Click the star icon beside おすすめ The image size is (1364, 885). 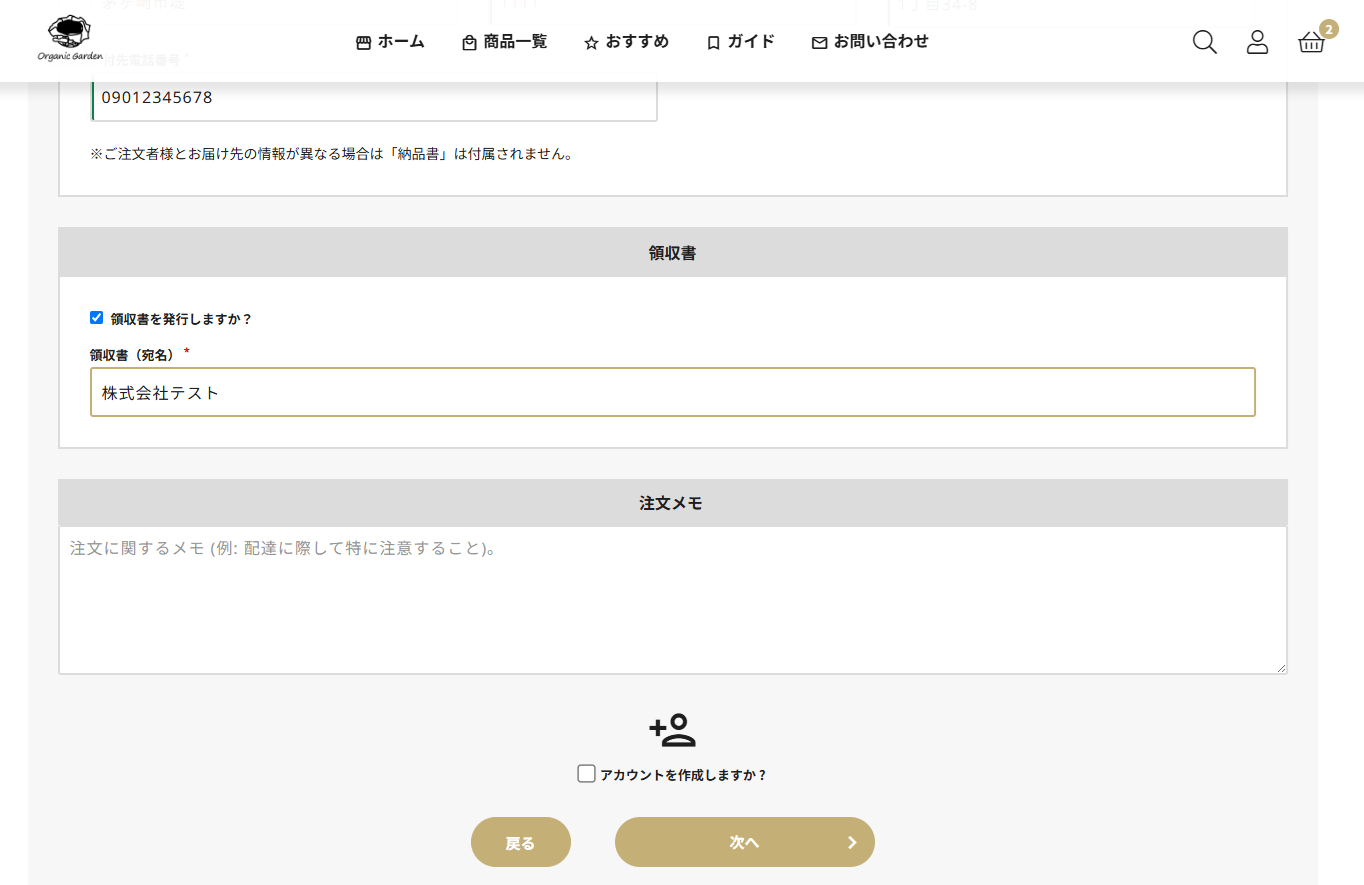coord(591,43)
